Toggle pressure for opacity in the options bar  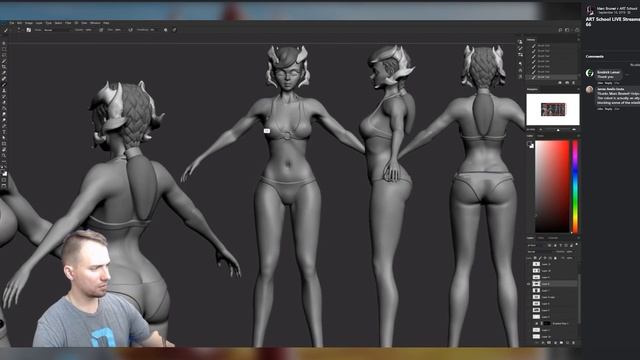[101, 30]
